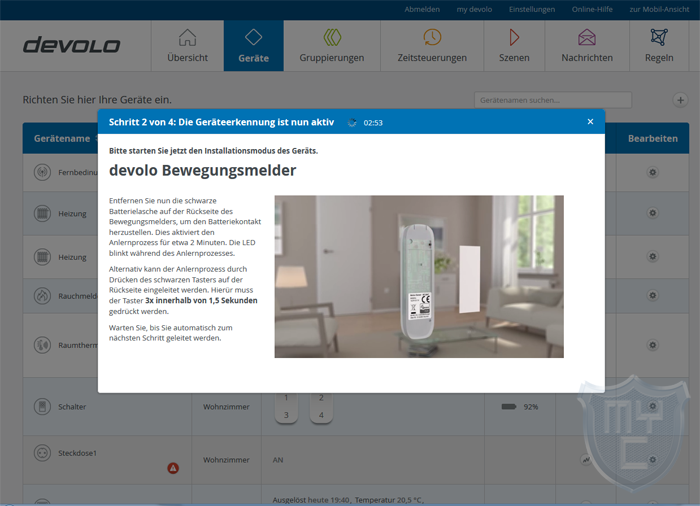This screenshot has height=506, width=700.
Task: Click the 92% battery value
Action: tap(530, 406)
